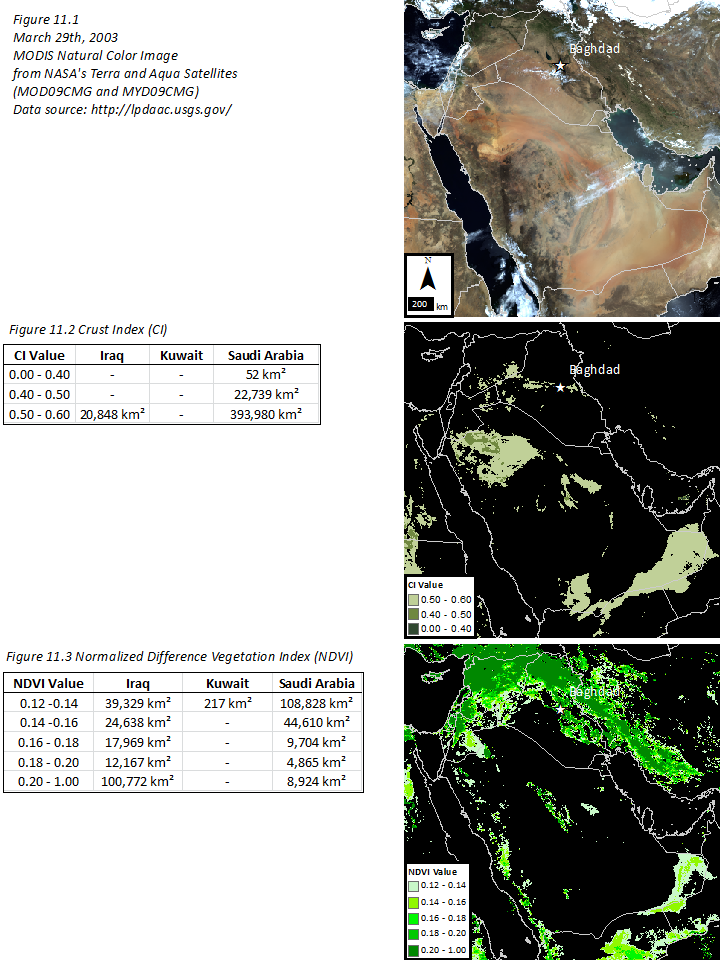Click the '9,704 km²' table cell
Screen dimensions: 720x960
[317, 742]
